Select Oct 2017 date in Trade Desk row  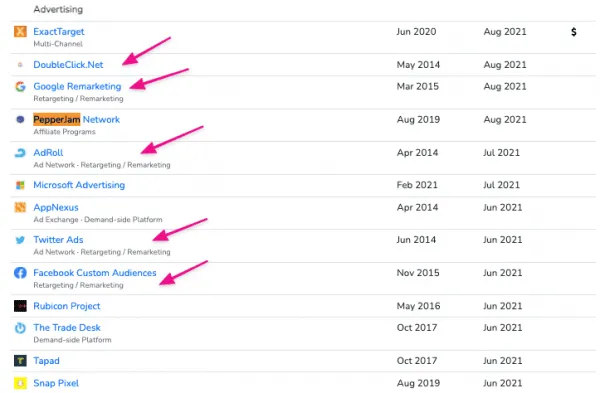click(417, 328)
